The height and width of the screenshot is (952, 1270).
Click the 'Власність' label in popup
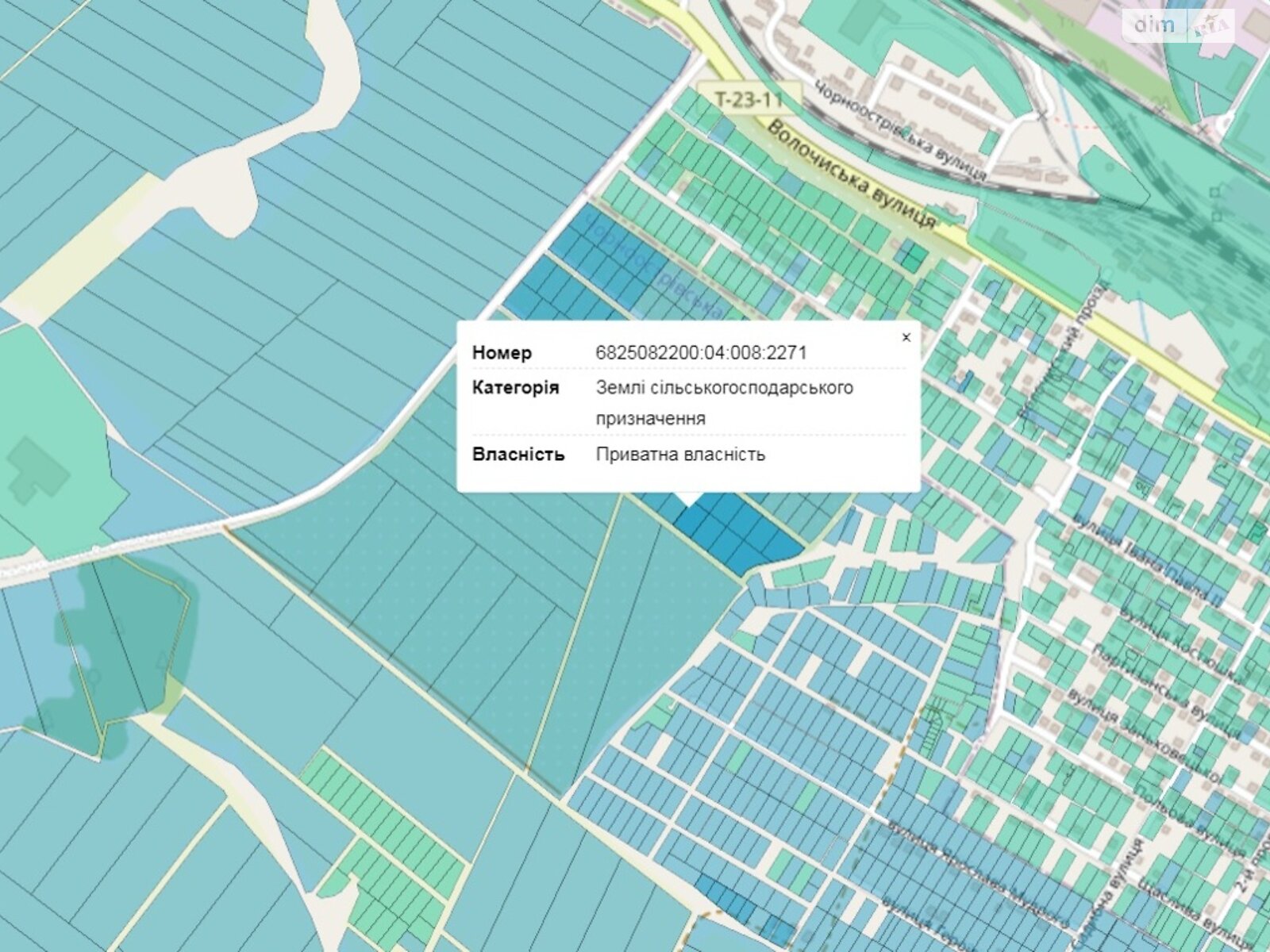click(518, 455)
